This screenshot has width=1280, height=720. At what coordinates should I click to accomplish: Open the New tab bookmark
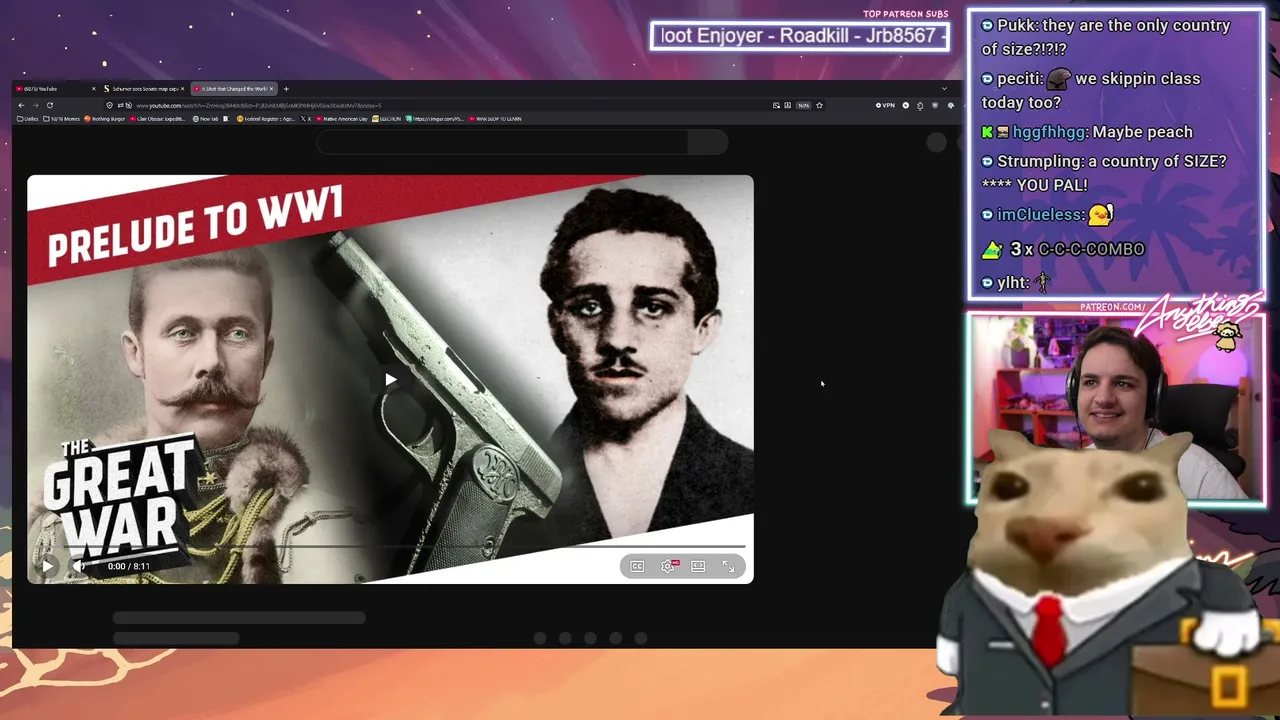[x=206, y=119]
